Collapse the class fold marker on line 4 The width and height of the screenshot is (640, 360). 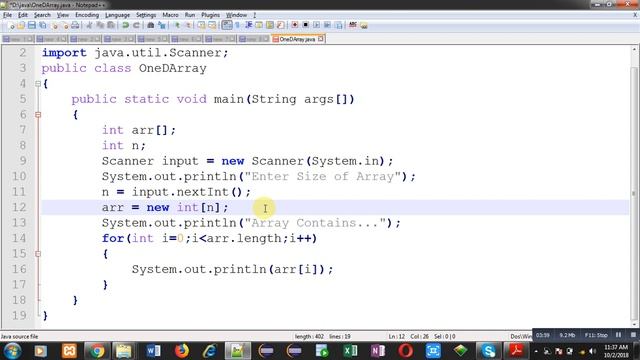point(38,84)
